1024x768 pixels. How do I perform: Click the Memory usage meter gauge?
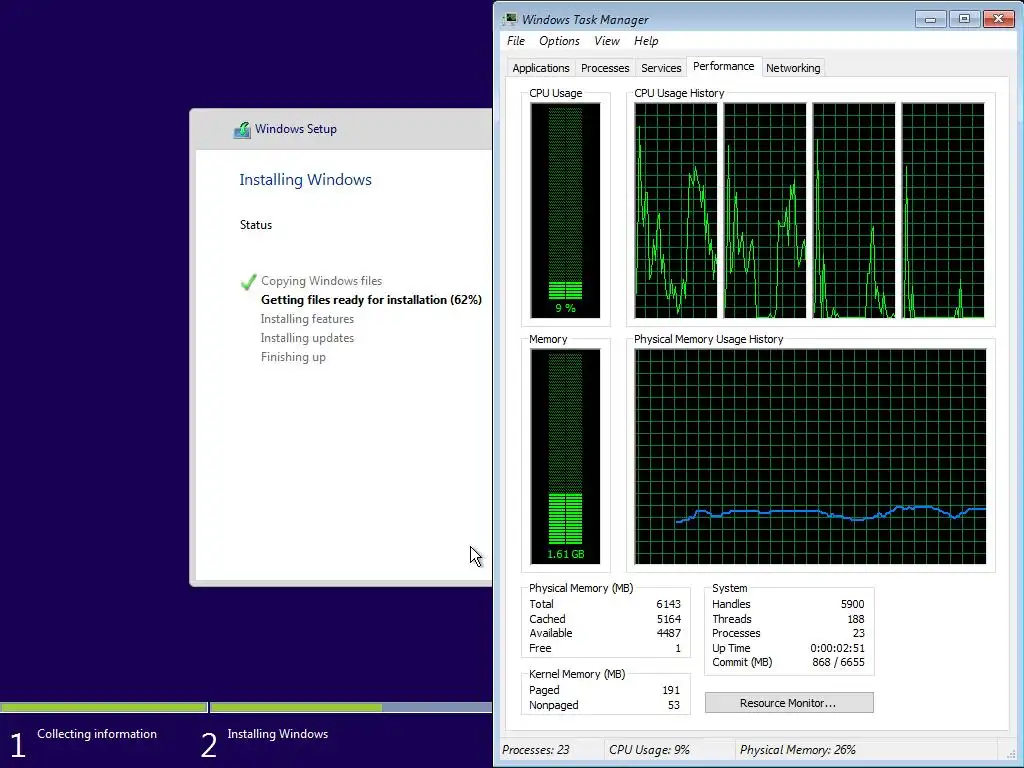click(x=565, y=456)
